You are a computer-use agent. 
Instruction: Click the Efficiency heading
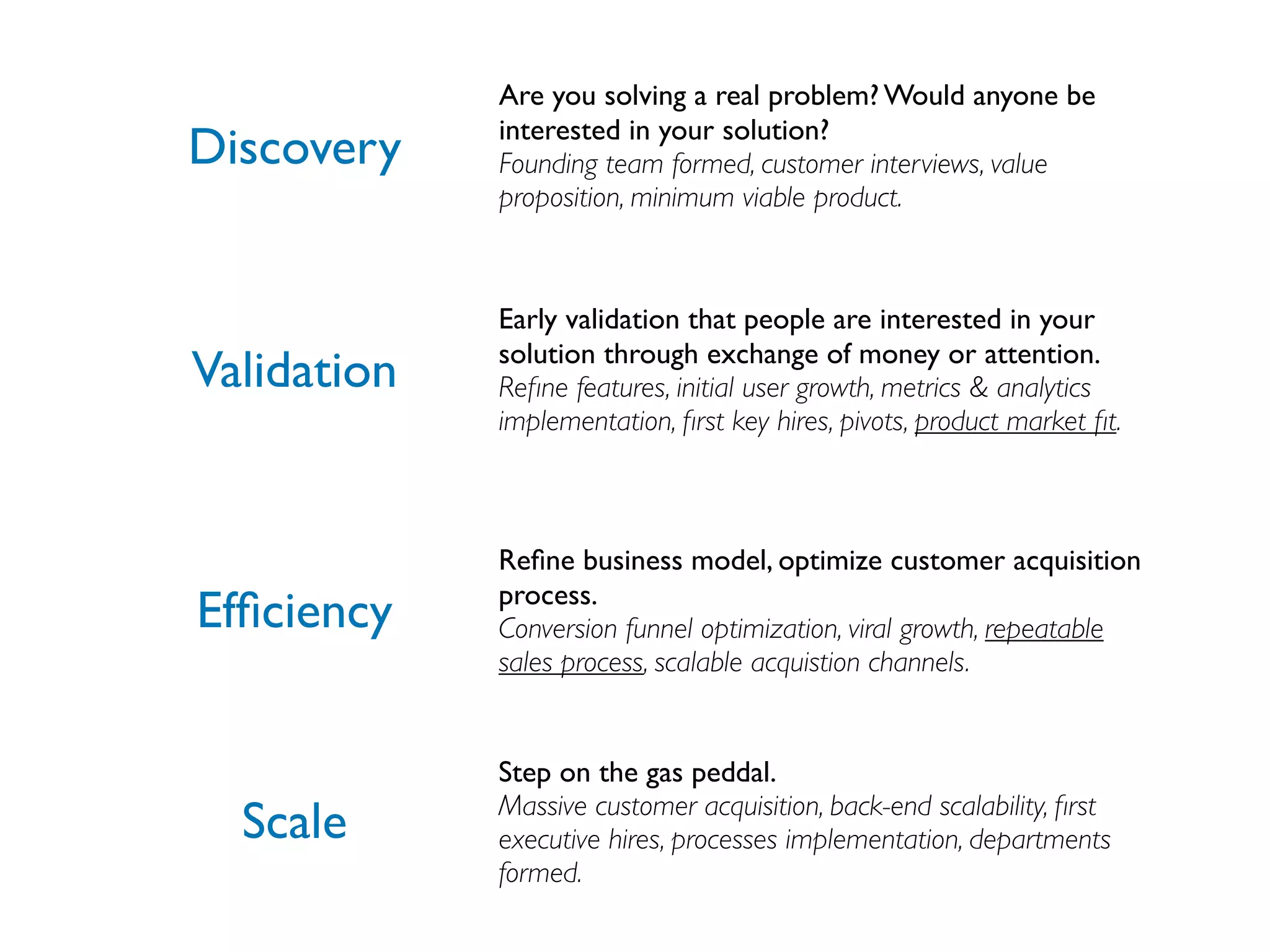[x=295, y=611]
